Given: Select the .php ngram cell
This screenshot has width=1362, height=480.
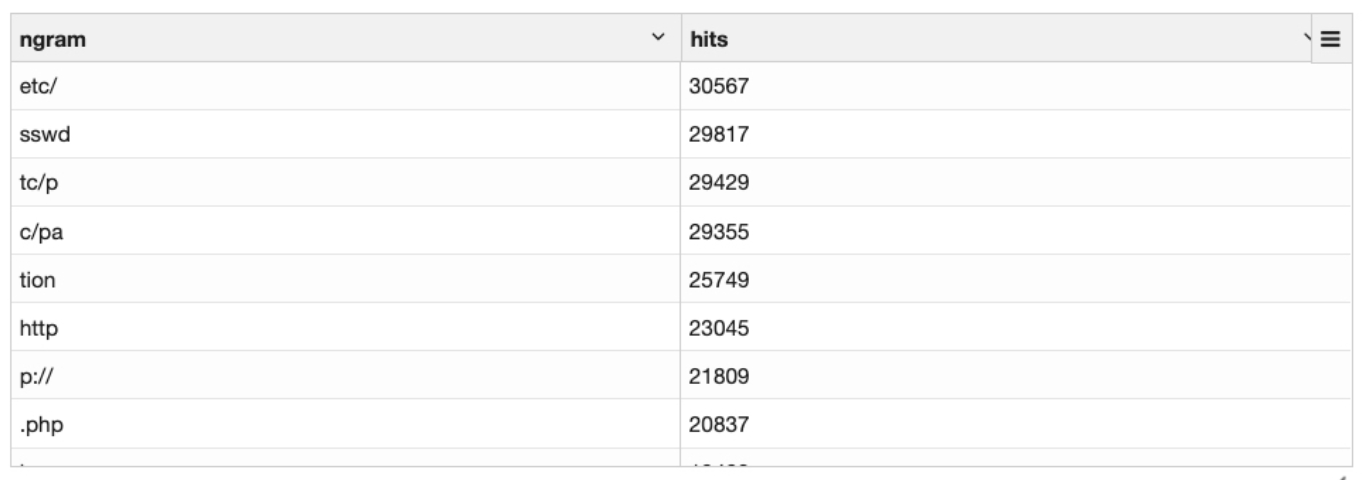Looking at the screenshot, I should click(346, 422).
